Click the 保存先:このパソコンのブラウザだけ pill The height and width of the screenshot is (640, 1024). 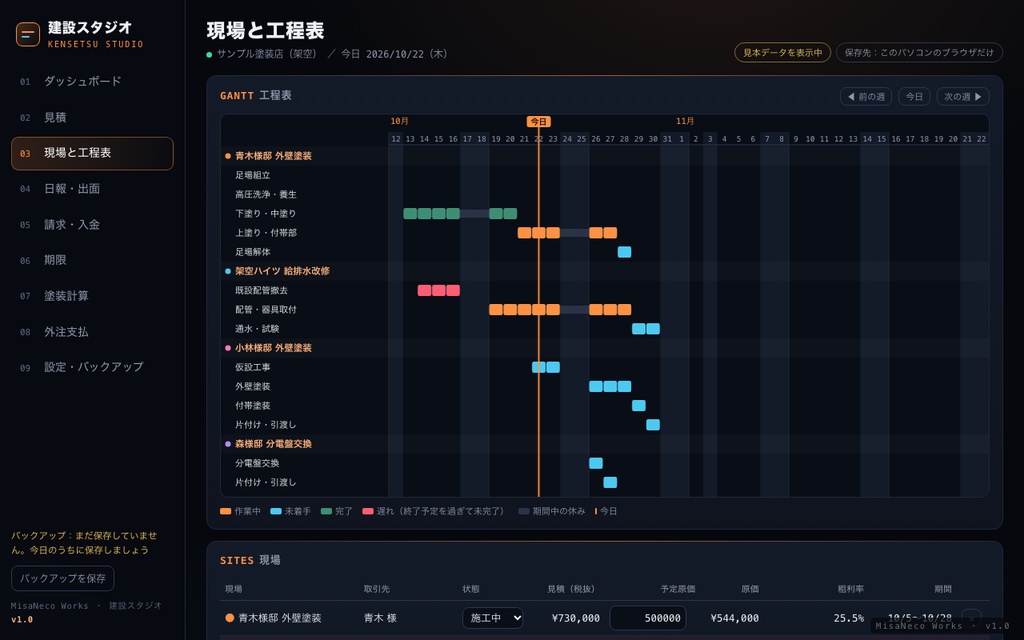[919, 53]
